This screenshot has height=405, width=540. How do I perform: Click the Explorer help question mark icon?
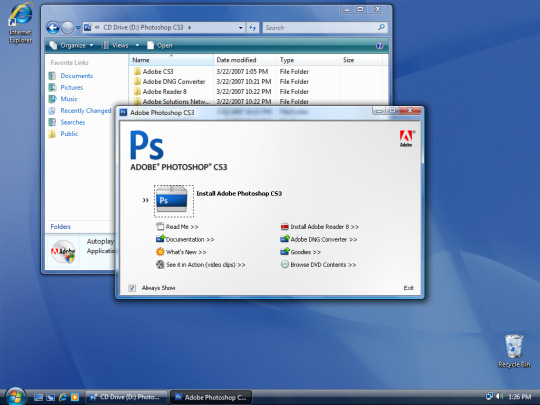[x=380, y=45]
